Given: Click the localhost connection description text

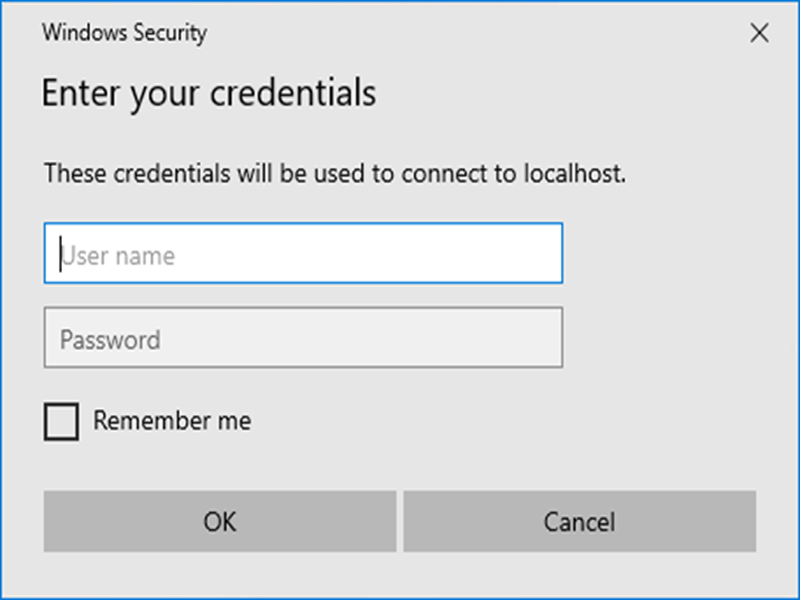Looking at the screenshot, I should (335, 173).
